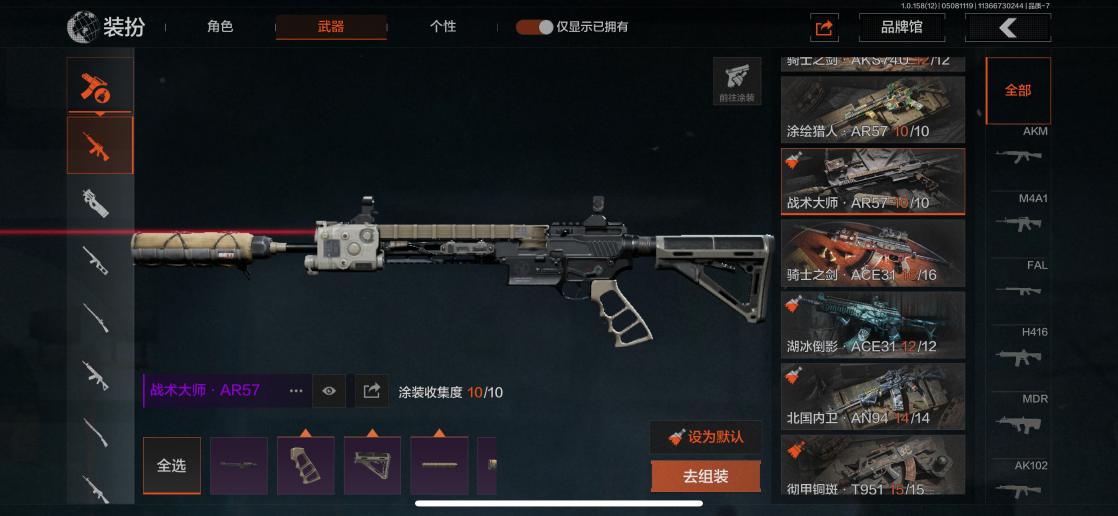Expand the stock part option
The width and height of the screenshot is (1118, 516).
click(372, 465)
